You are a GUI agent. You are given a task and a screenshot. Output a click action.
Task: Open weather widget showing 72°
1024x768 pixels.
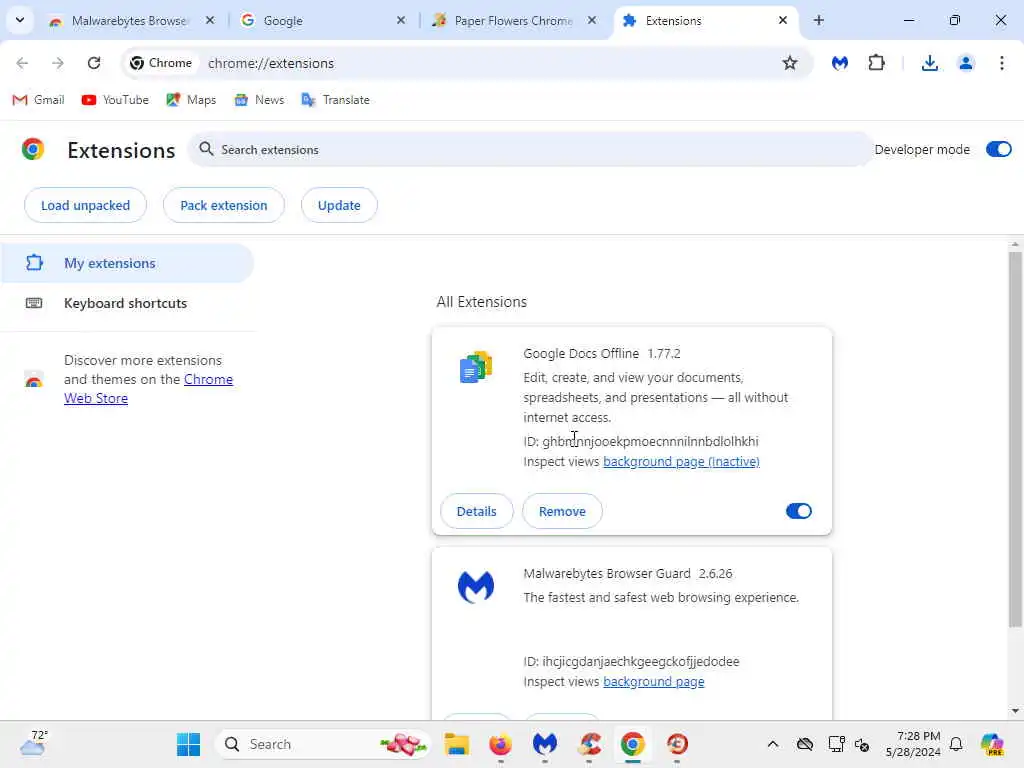pos(33,743)
